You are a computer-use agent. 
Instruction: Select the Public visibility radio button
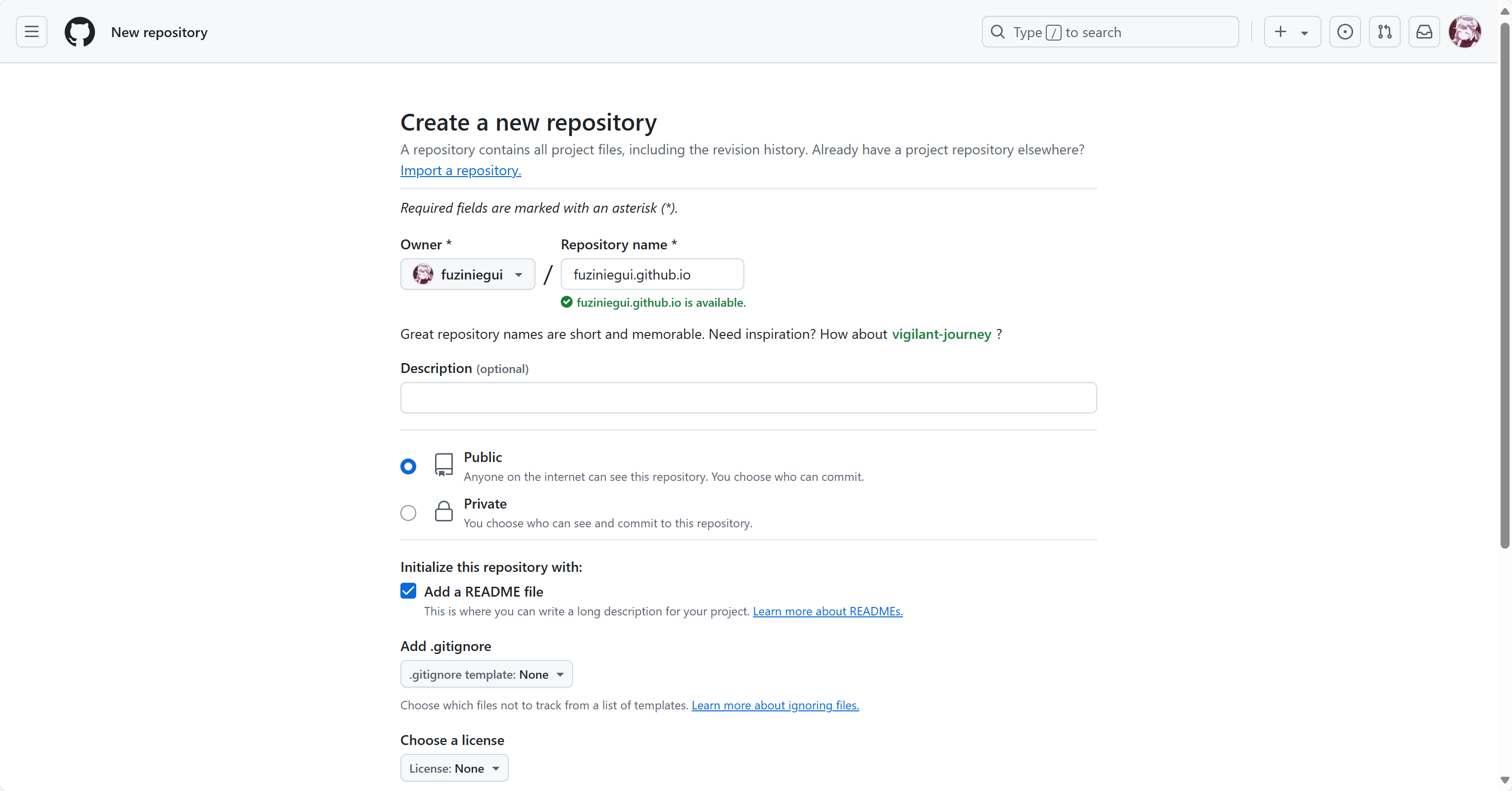coord(408,466)
